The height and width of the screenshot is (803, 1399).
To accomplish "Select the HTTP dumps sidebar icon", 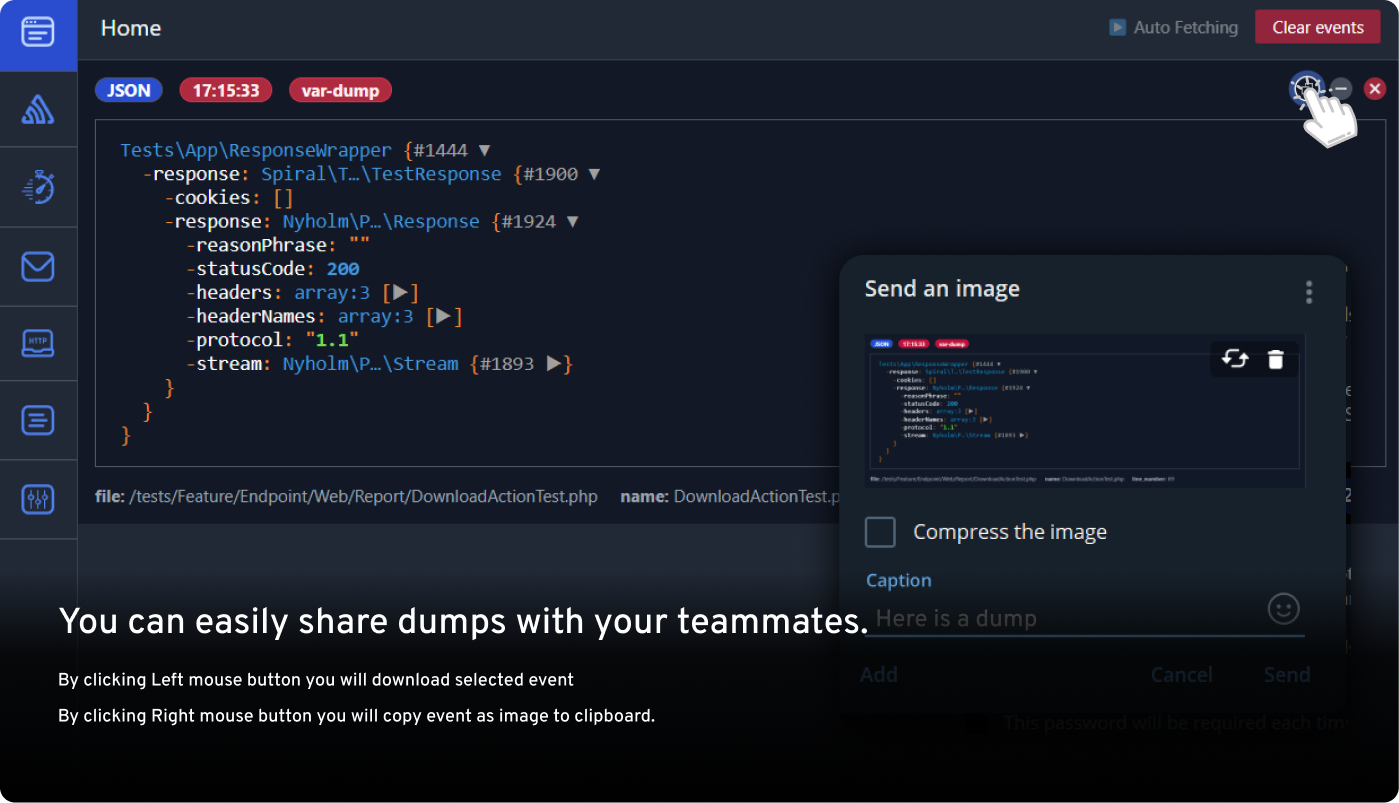I will pyautogui.click(x=39, y=342).
